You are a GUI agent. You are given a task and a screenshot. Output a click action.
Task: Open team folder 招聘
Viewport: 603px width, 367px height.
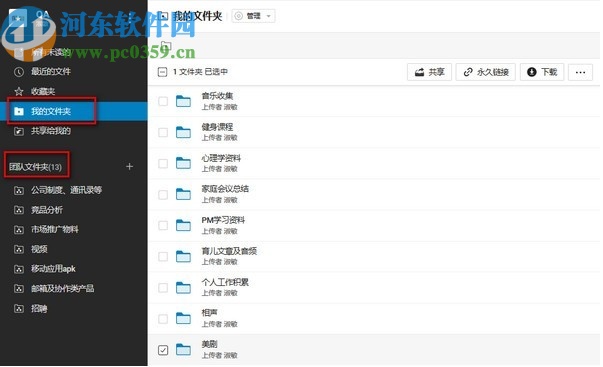[39, 309]
